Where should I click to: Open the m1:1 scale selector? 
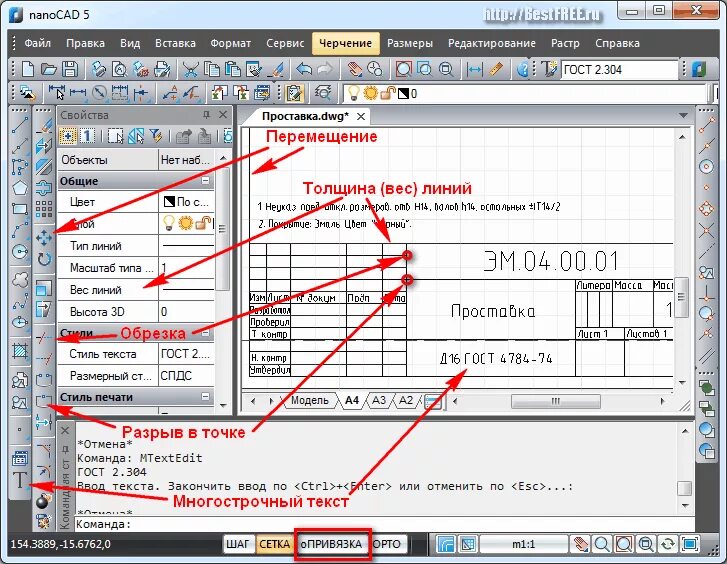[x=523, y=544]
